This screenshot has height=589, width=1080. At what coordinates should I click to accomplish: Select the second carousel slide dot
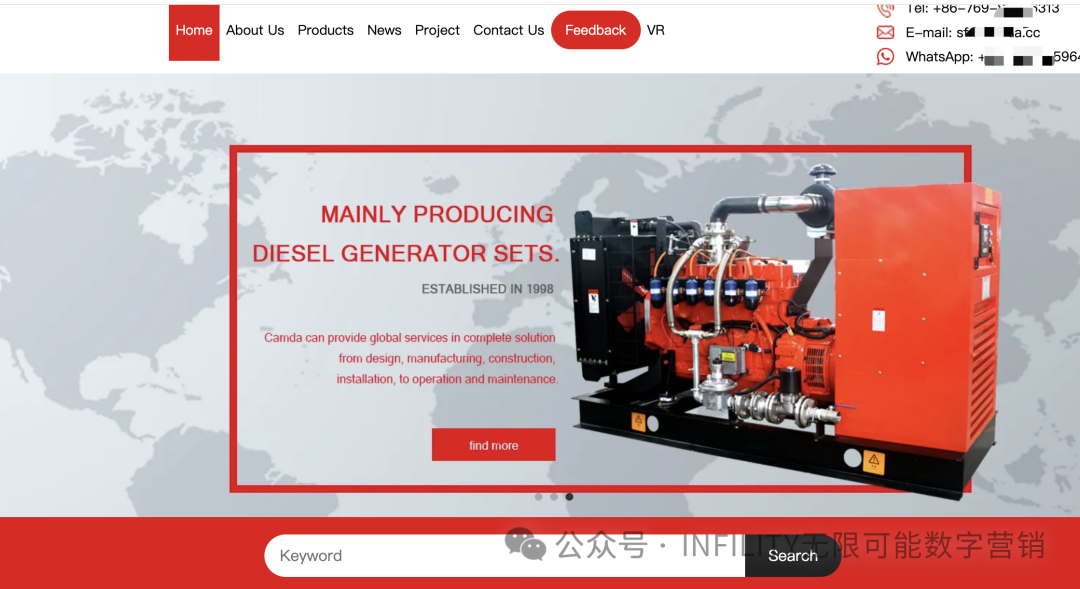pyautogui.click(x=554, y=497)
